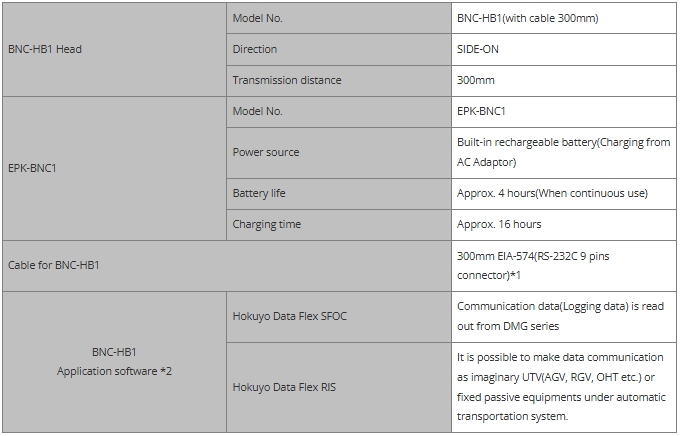Select the "300mm" transmission distance value
680x436 pixels.
click(476, 80)
